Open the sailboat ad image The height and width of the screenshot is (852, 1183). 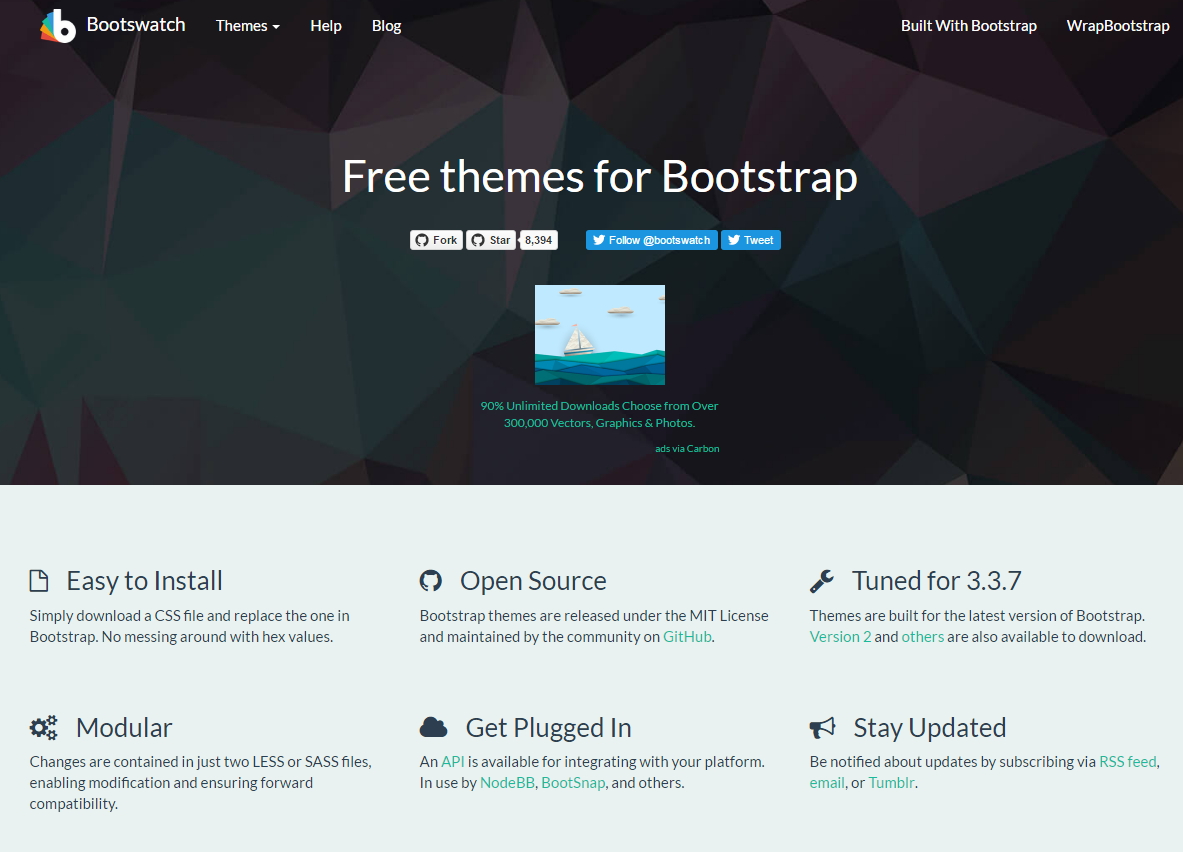coord(600,335)
